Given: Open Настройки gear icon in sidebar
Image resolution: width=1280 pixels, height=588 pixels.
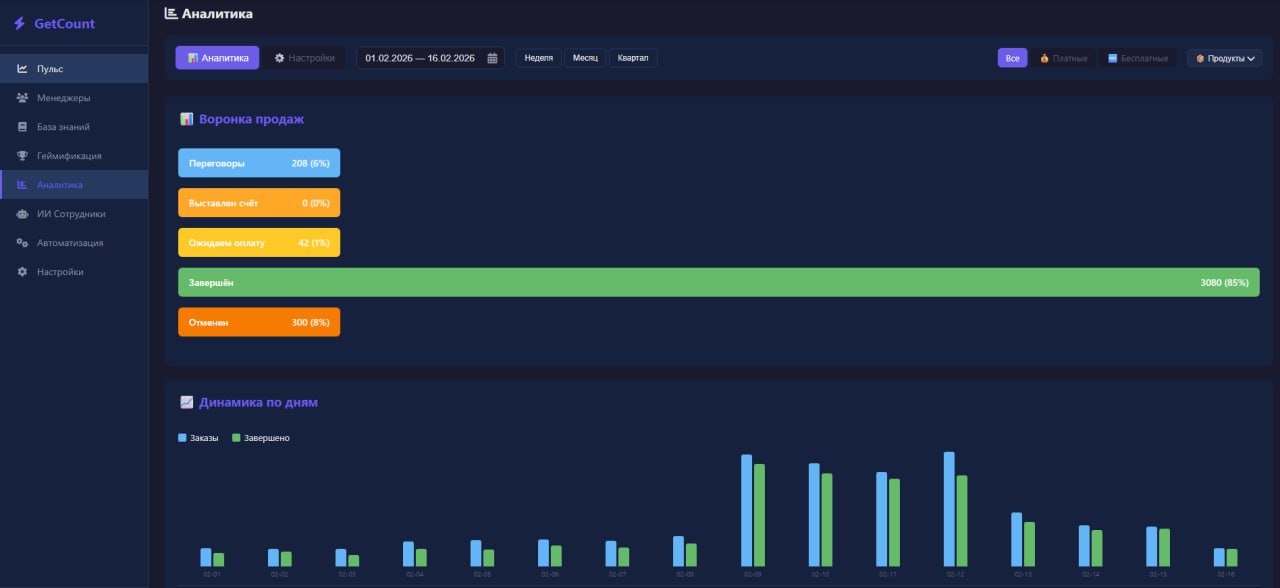Looking at the screenshot, I should [22, 272].
